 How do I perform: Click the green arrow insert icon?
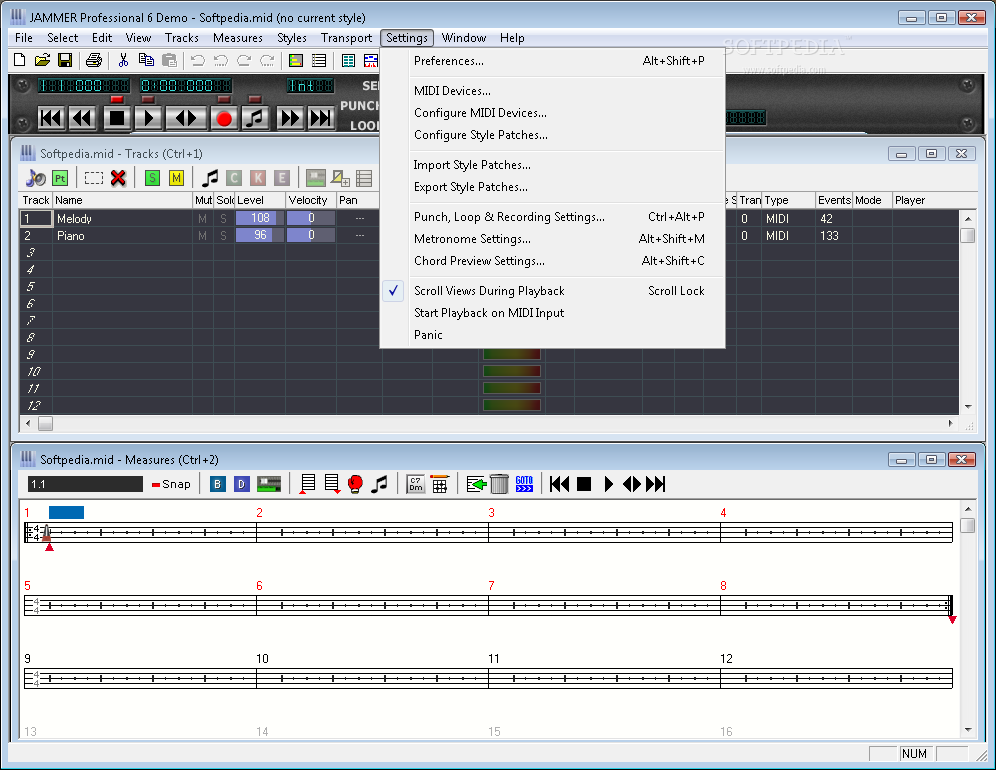tap(476, 484)
